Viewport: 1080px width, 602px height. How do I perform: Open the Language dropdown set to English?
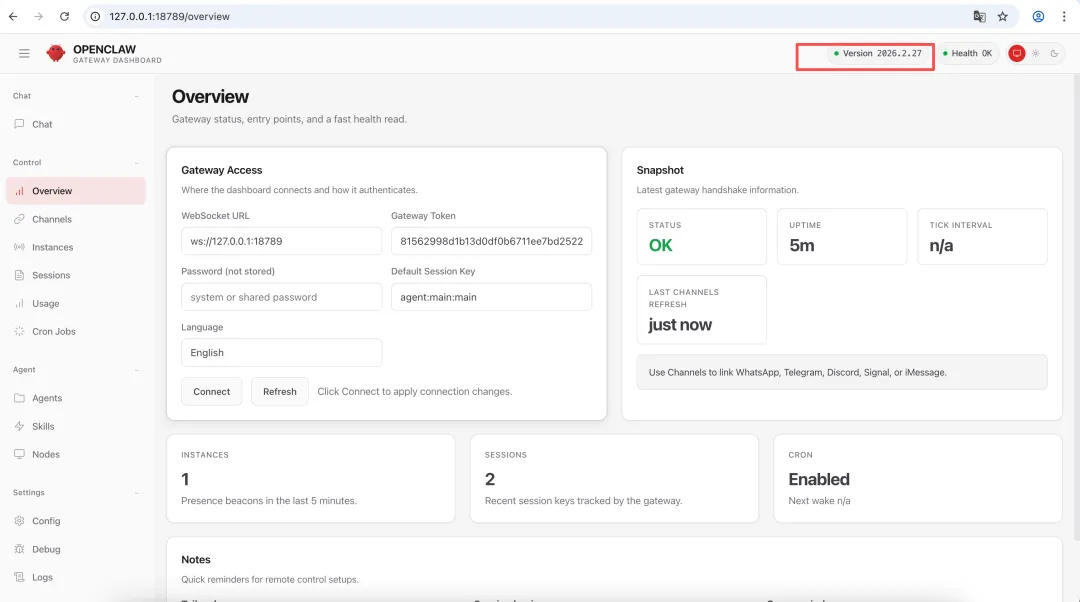281,353
